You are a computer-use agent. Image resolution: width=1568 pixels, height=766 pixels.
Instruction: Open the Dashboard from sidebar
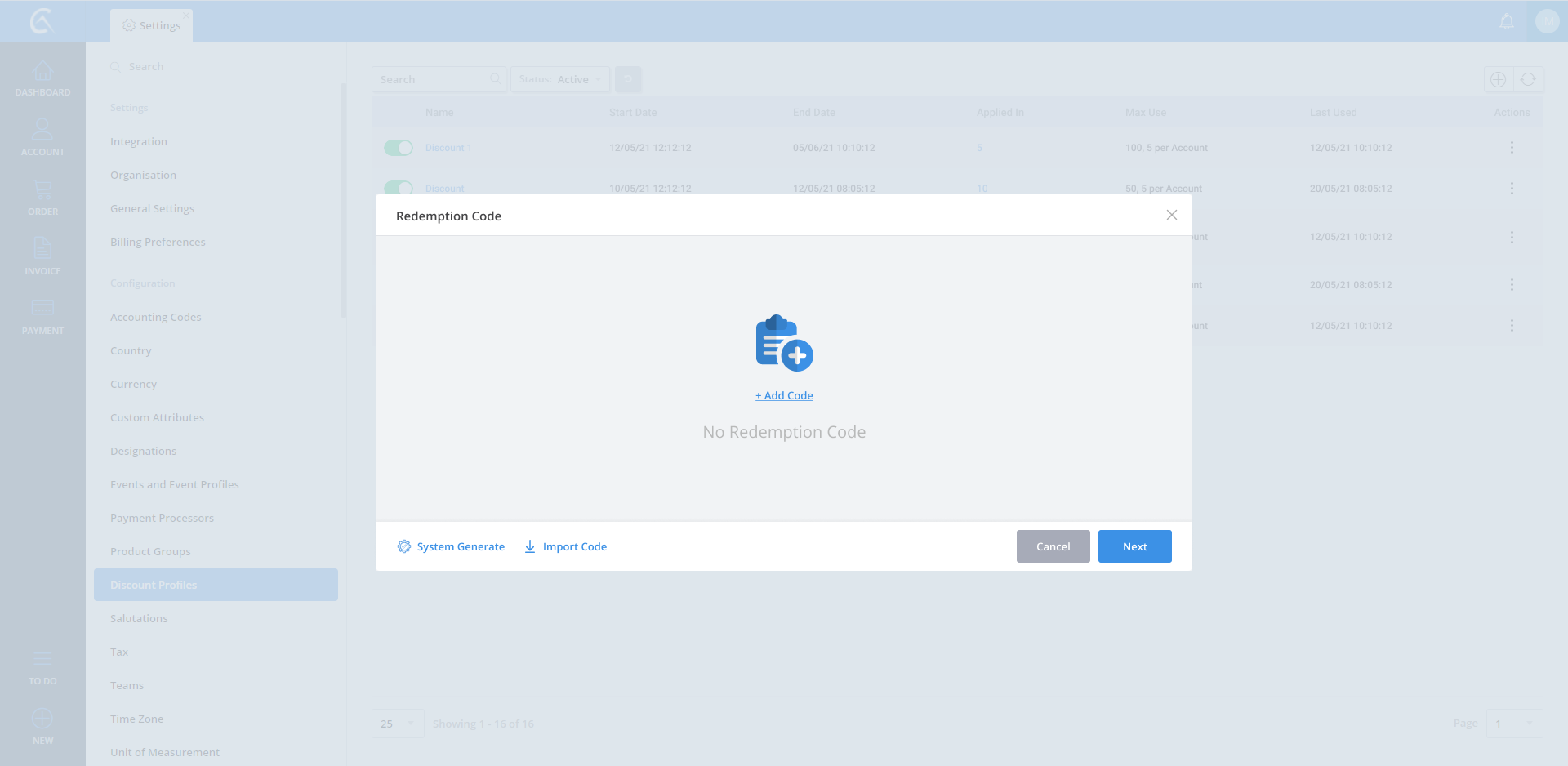tap(42, 79)
